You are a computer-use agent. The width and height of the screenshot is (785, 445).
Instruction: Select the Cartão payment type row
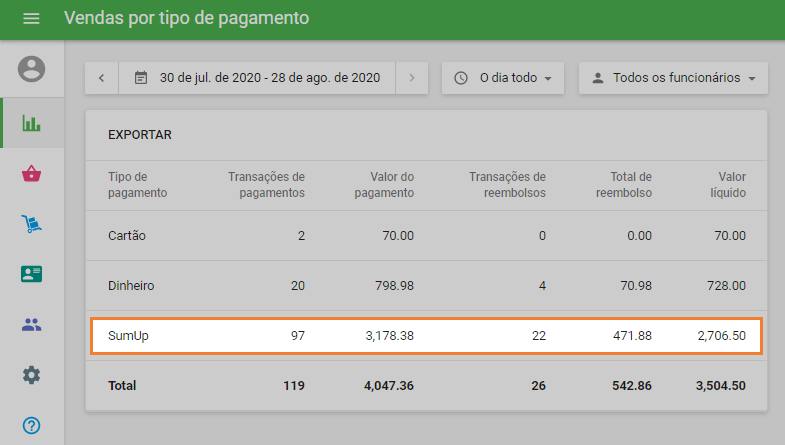pyautogui.click(x=426, y=236)
